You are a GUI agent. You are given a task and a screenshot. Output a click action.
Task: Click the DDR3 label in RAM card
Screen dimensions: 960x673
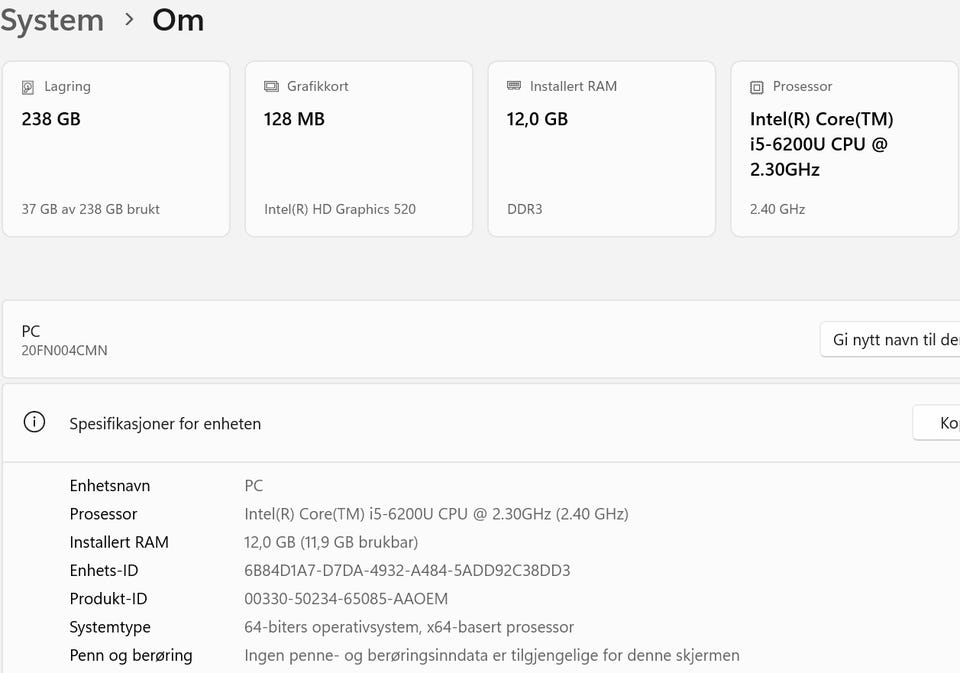pyautogui.click(x=525, y=209)
